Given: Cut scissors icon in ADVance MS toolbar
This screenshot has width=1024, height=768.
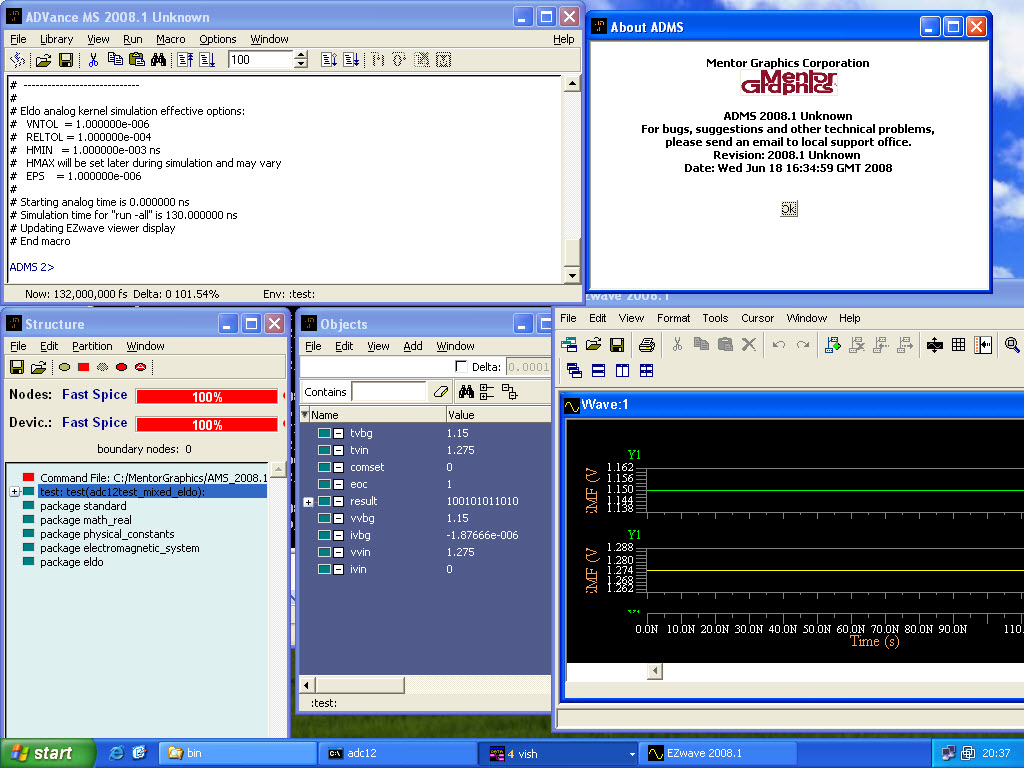Looking at the screenshot, I should (x=93, y=60).
